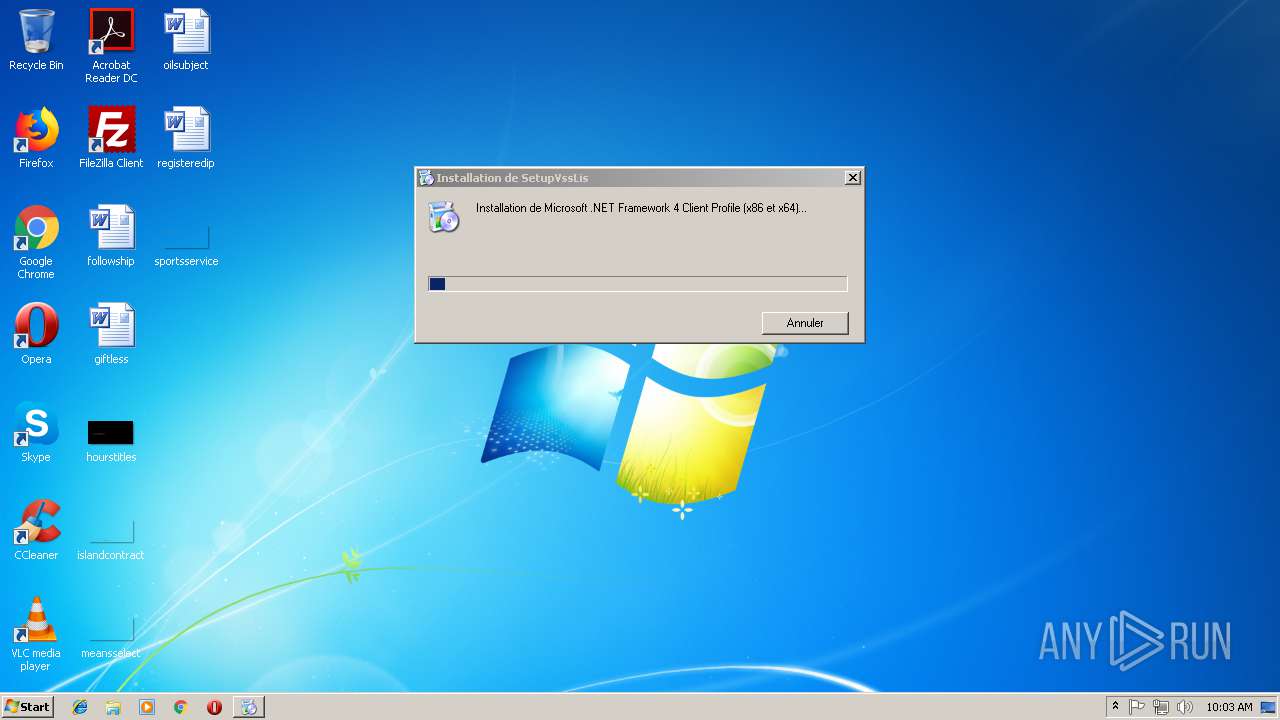Open Chrome from the taskbar
Screen dimensions: 1280x720
click(181, 707)
